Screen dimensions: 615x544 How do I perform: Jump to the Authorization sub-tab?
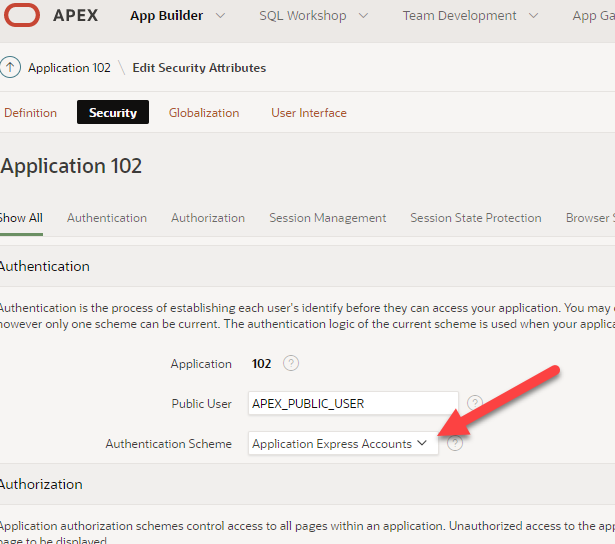[x=208, y=218]
